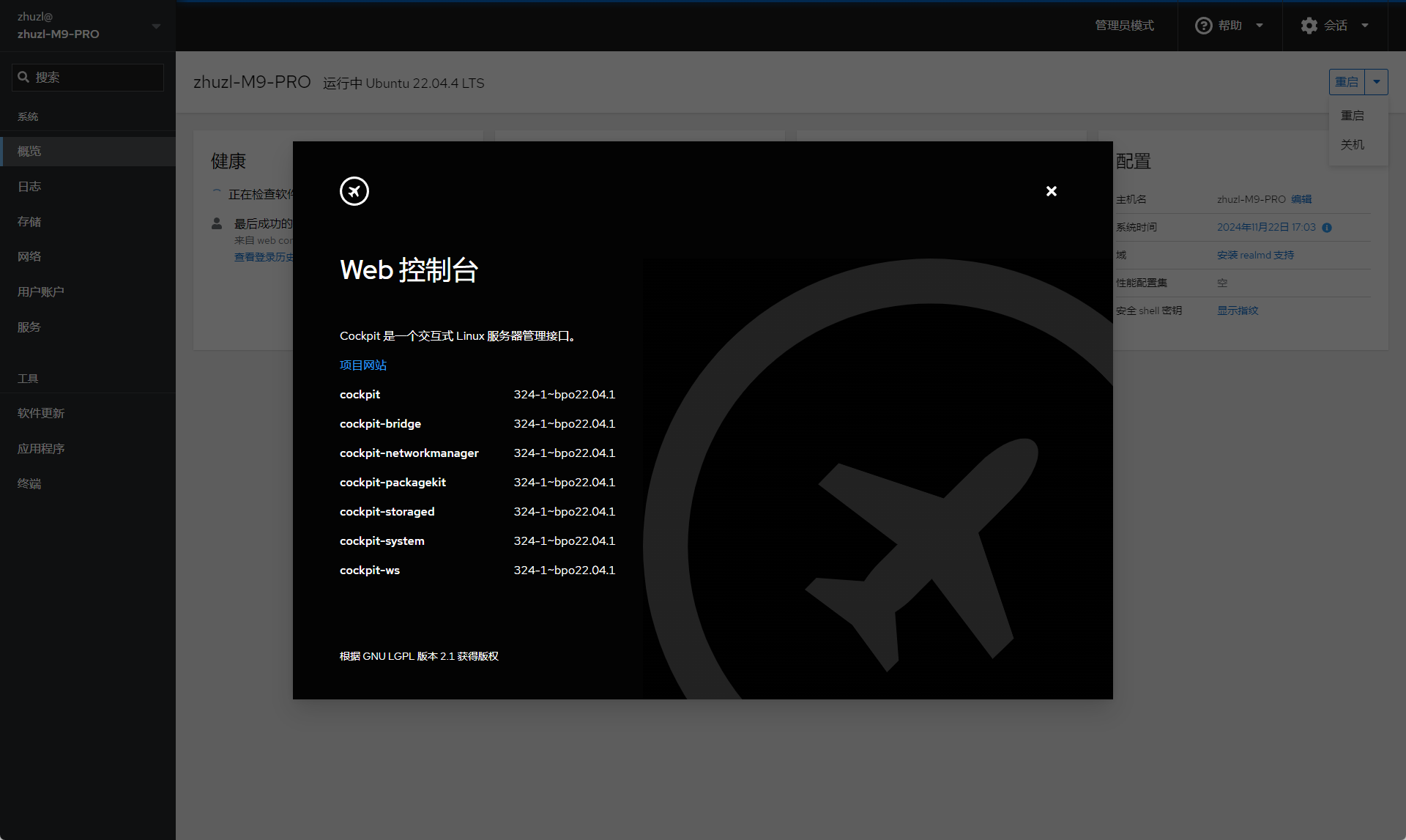The height and width of the screenshot is (840, 1406).
Task: Click the help question-mark icon
Action: (1203, 26)
